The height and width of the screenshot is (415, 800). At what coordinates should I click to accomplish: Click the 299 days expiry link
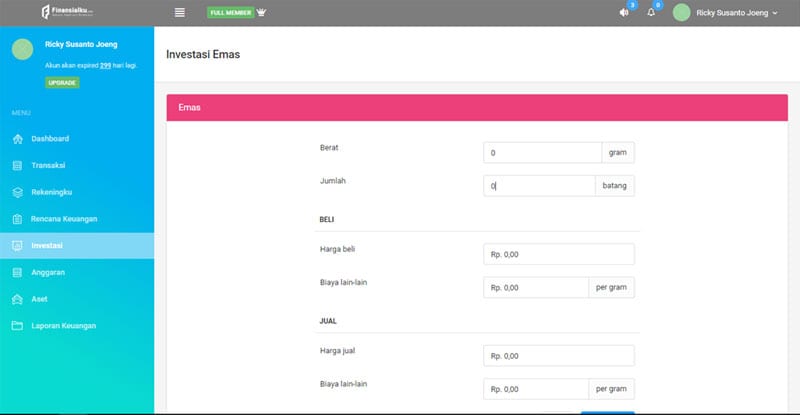pos(105,65)
